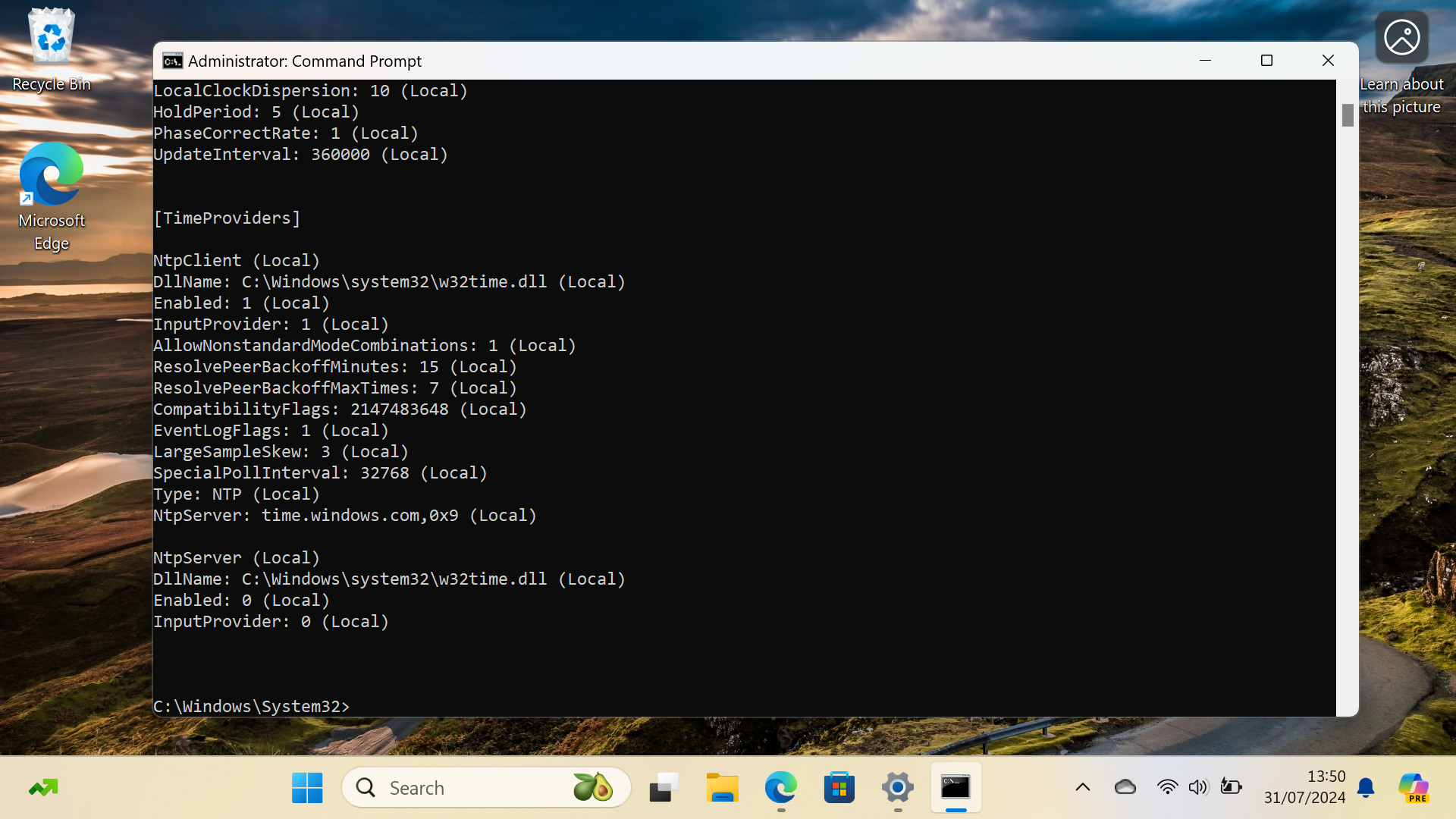Select the Command Prompt taskbar icon

(955, 788)
